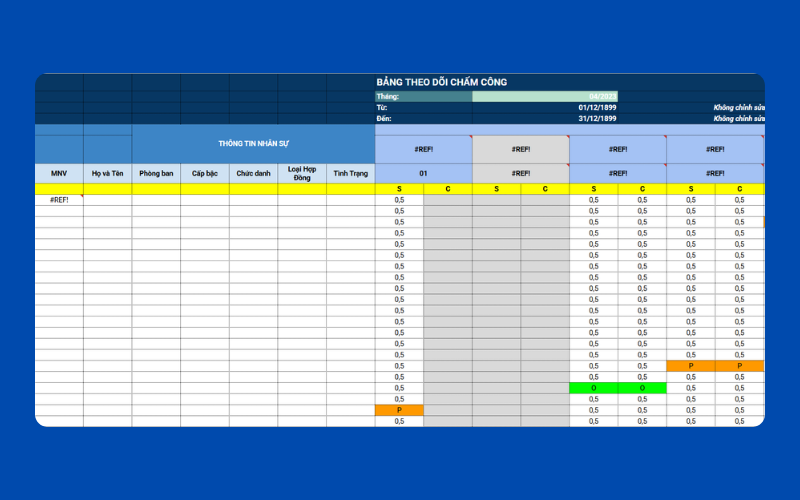The height and width of the screenshot is (500, 800).
Task: Select the BẢNG THEO DÕI CHẤM CÔNG title cell
Action: (x=436, y=82)
